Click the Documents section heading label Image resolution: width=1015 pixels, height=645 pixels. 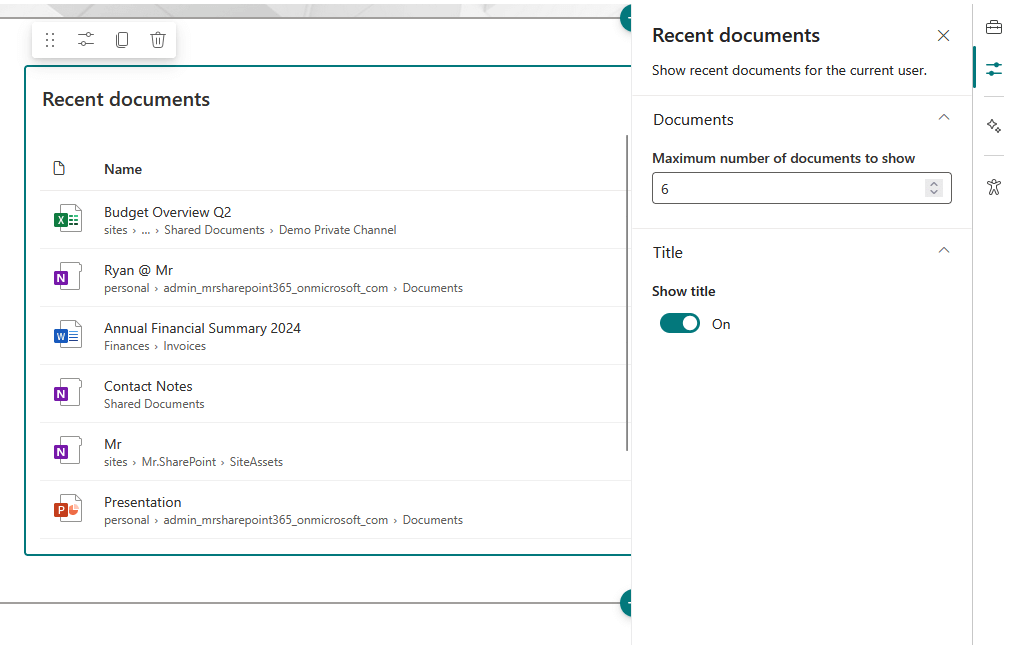pos(693,120)
